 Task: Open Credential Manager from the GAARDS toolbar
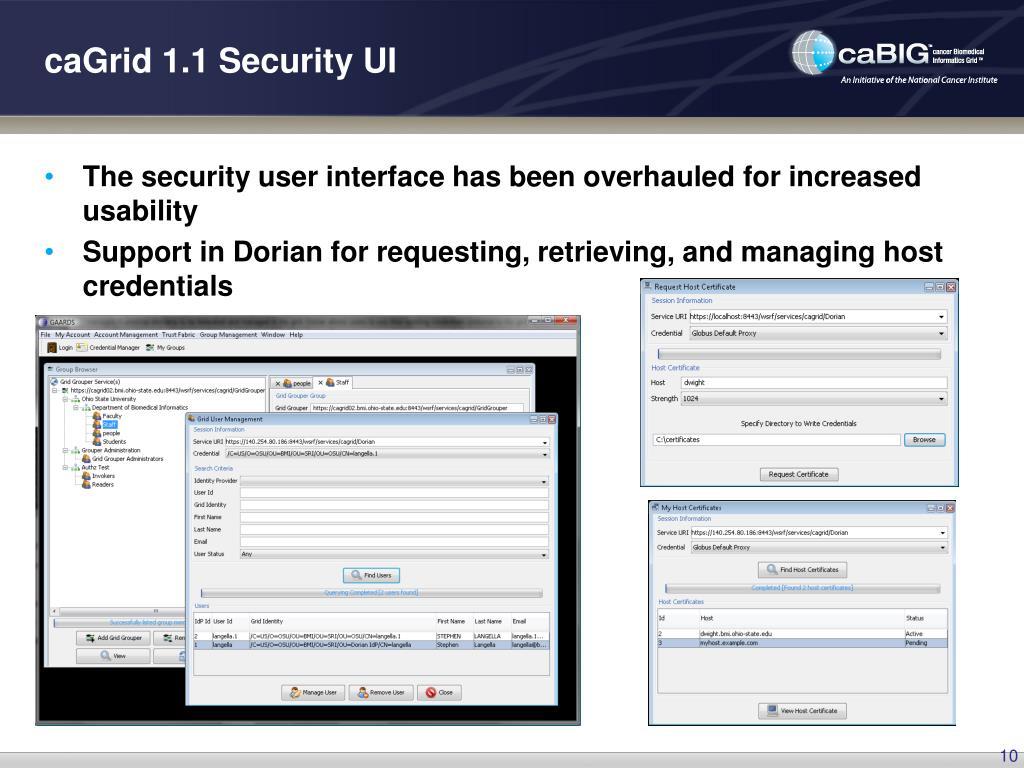tap(108, 347)
